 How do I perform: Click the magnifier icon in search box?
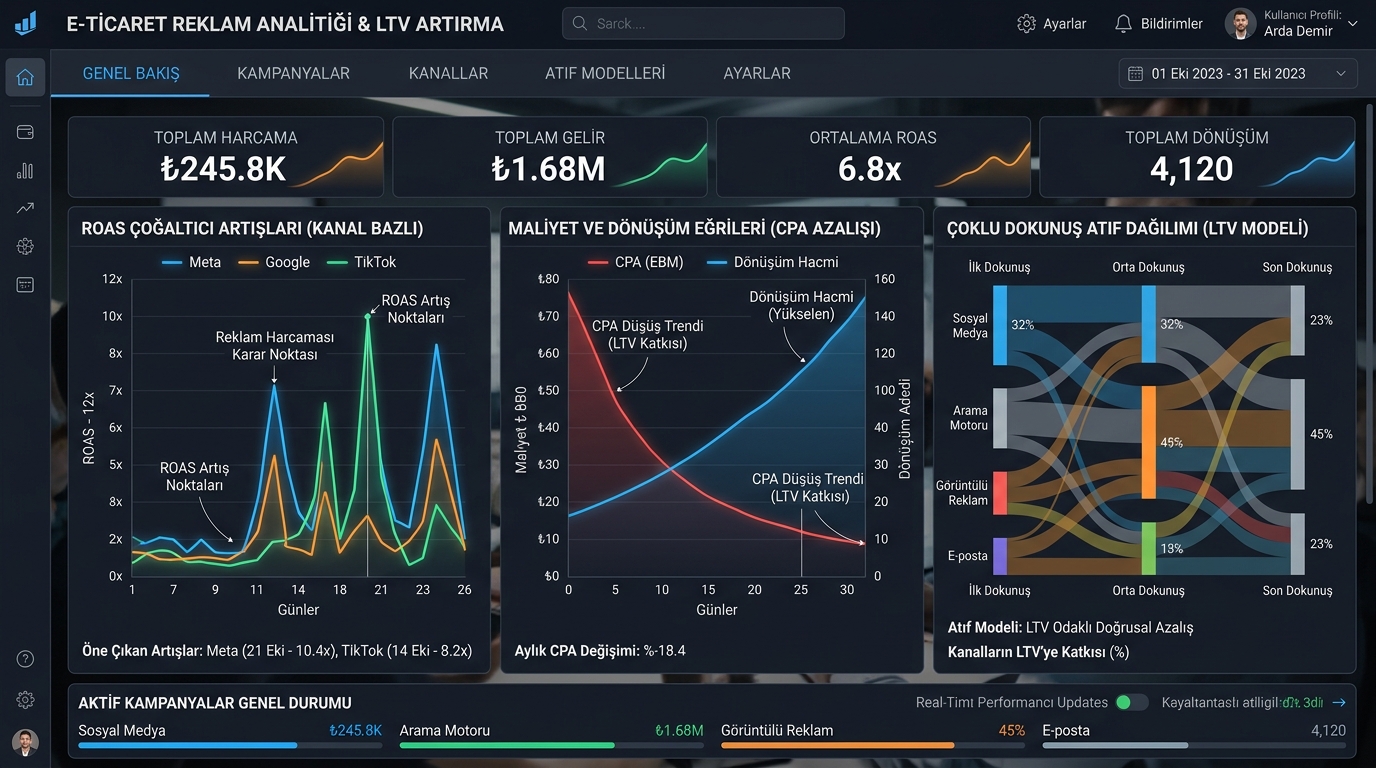pyautogui.click(x=580, y=23)
